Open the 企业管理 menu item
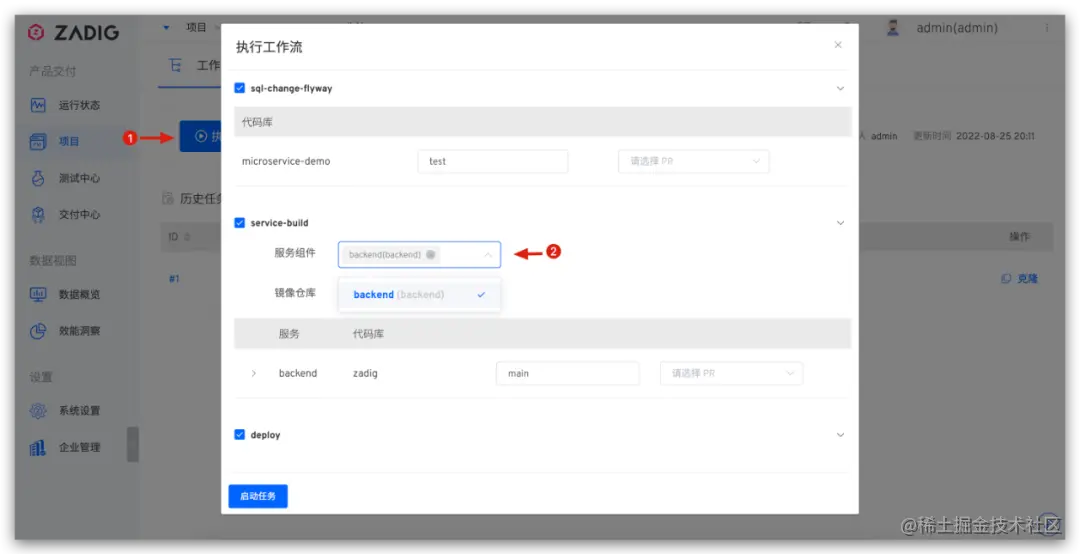This screenshot has height=554, width=1080. pos(79,447)
